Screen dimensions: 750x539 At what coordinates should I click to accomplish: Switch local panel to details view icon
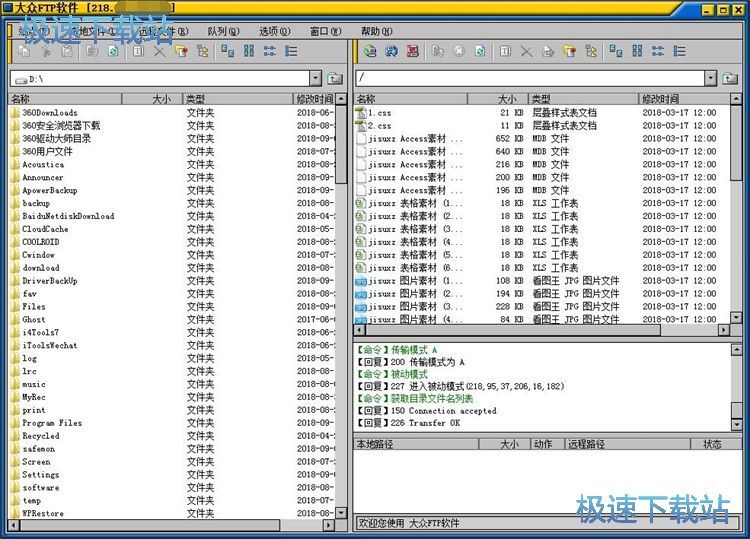292,51
